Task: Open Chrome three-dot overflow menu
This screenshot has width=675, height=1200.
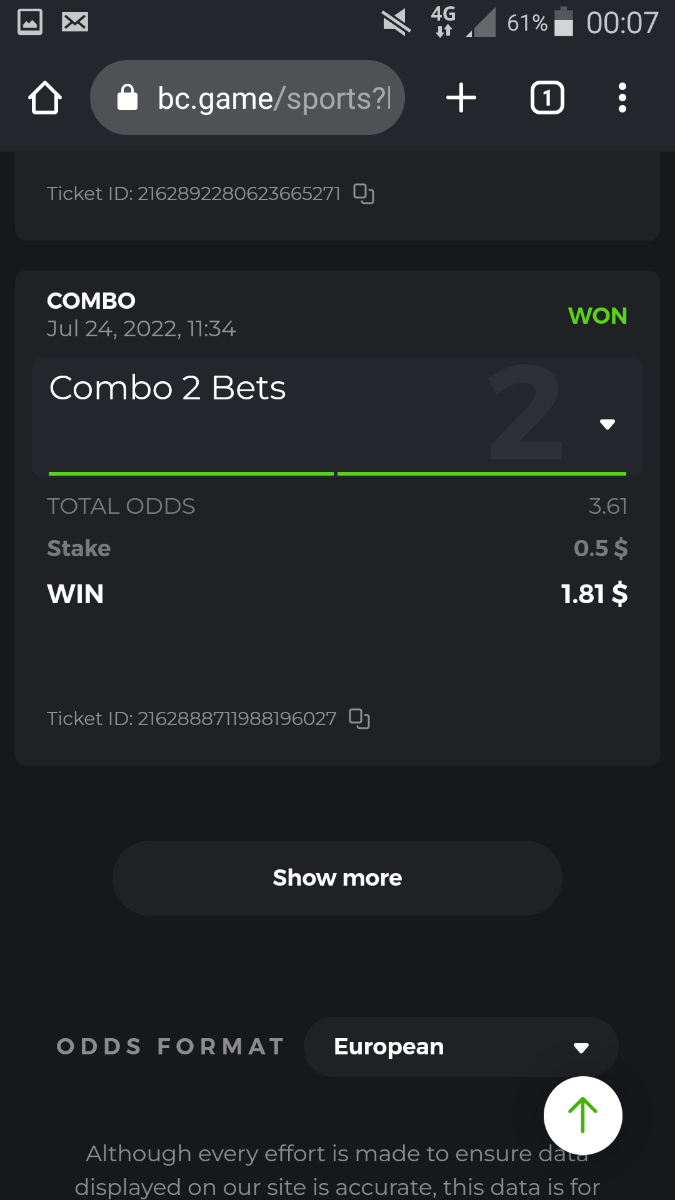Action: [622, 98]
